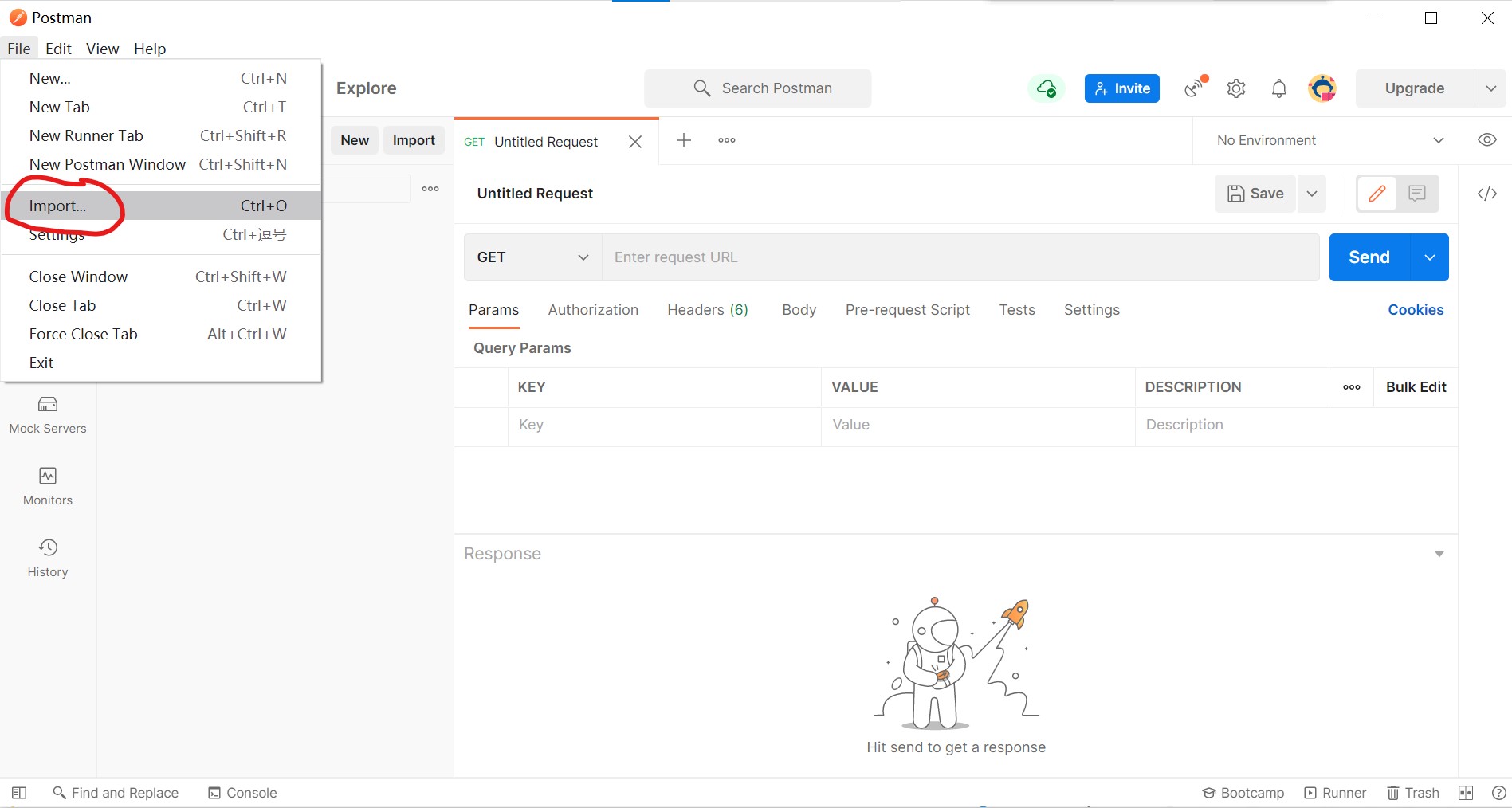Choose Exit in the File menu
This screenshot has height=808, width=1512.
click(x=162, y=363)
